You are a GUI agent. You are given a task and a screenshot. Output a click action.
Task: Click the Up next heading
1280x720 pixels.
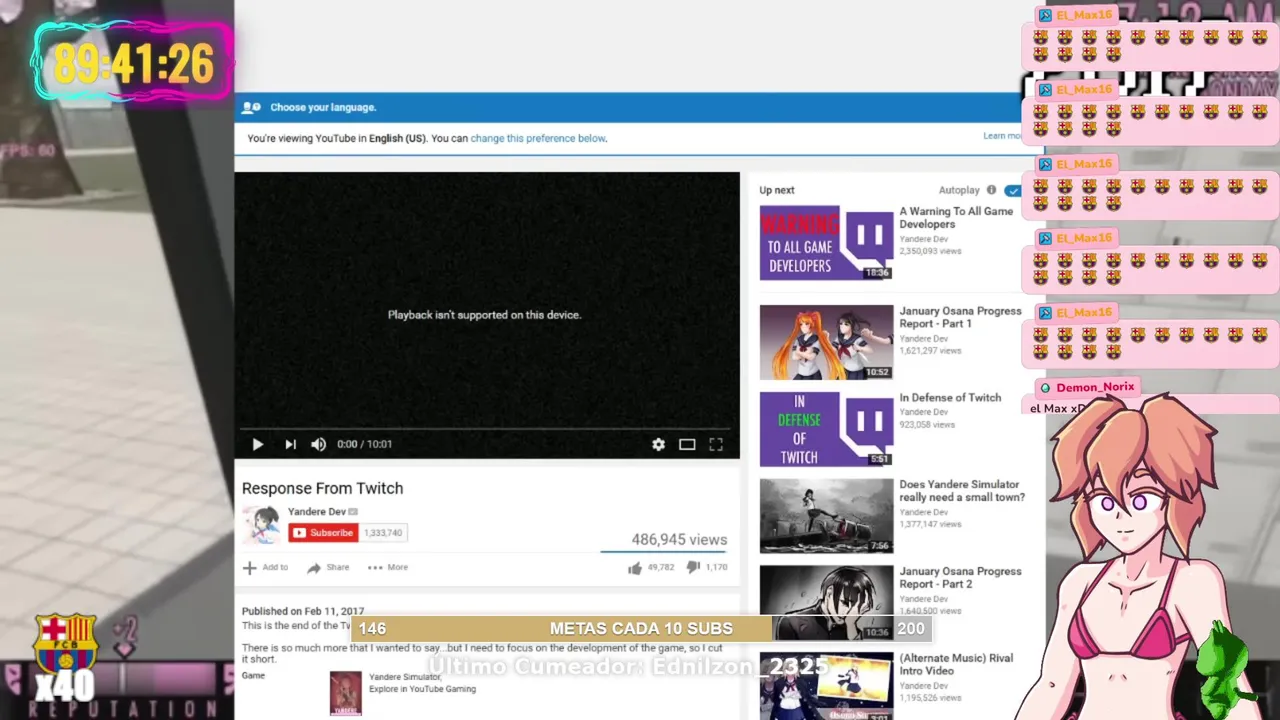[777, 190]
